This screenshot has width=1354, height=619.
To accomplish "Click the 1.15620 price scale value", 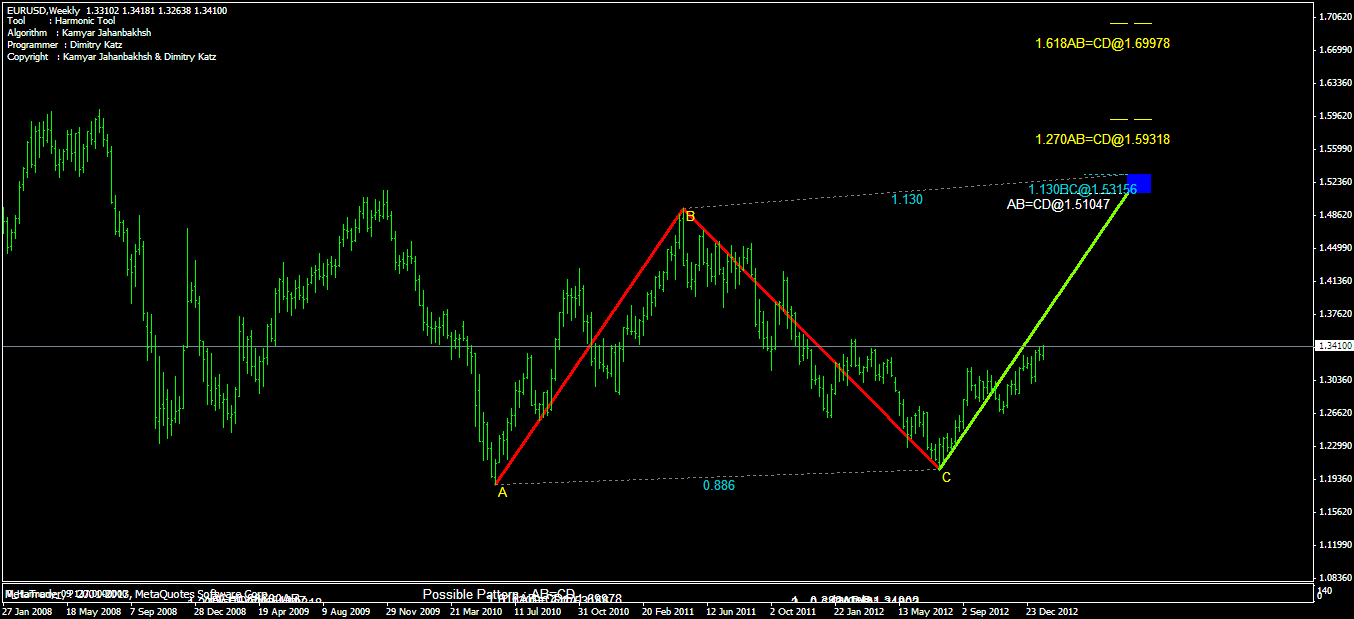I will click(x=1335, y=512).
